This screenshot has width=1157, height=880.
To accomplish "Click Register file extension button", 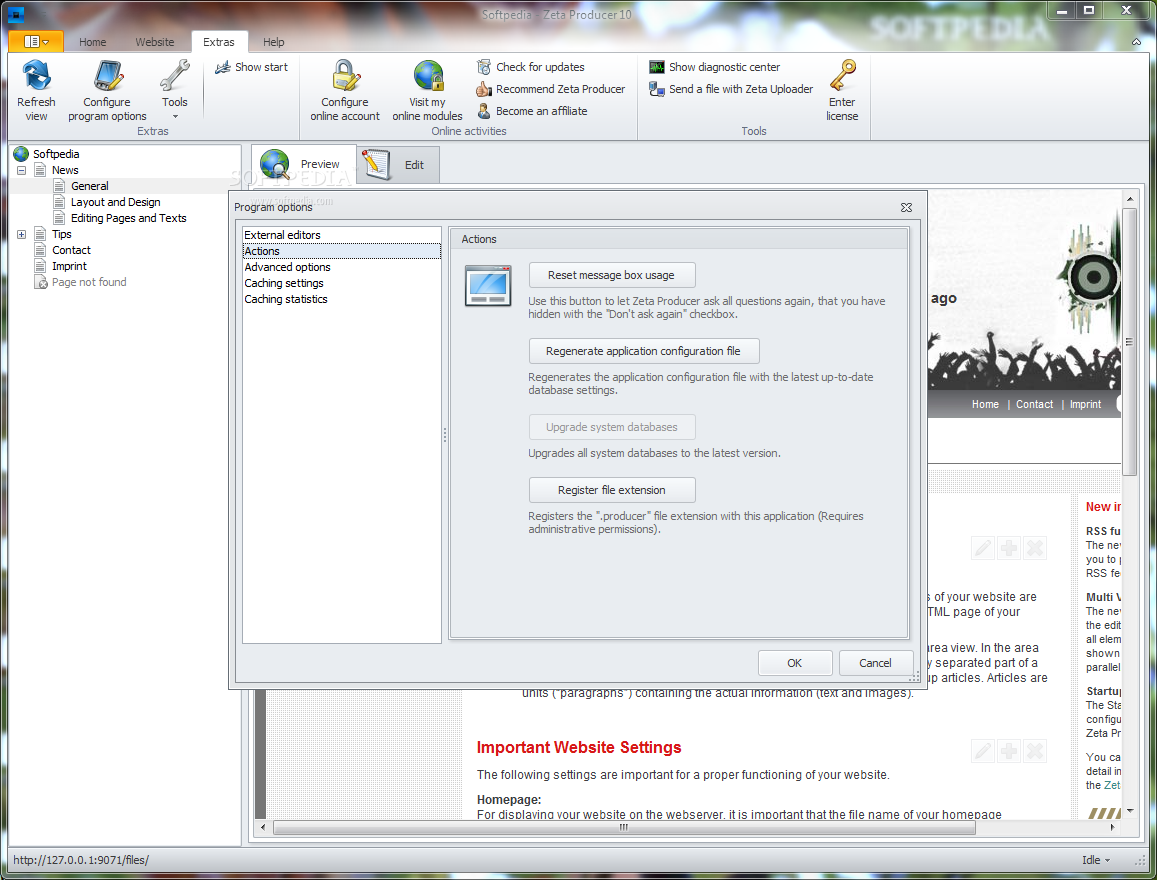I will [x=612, y=491].
